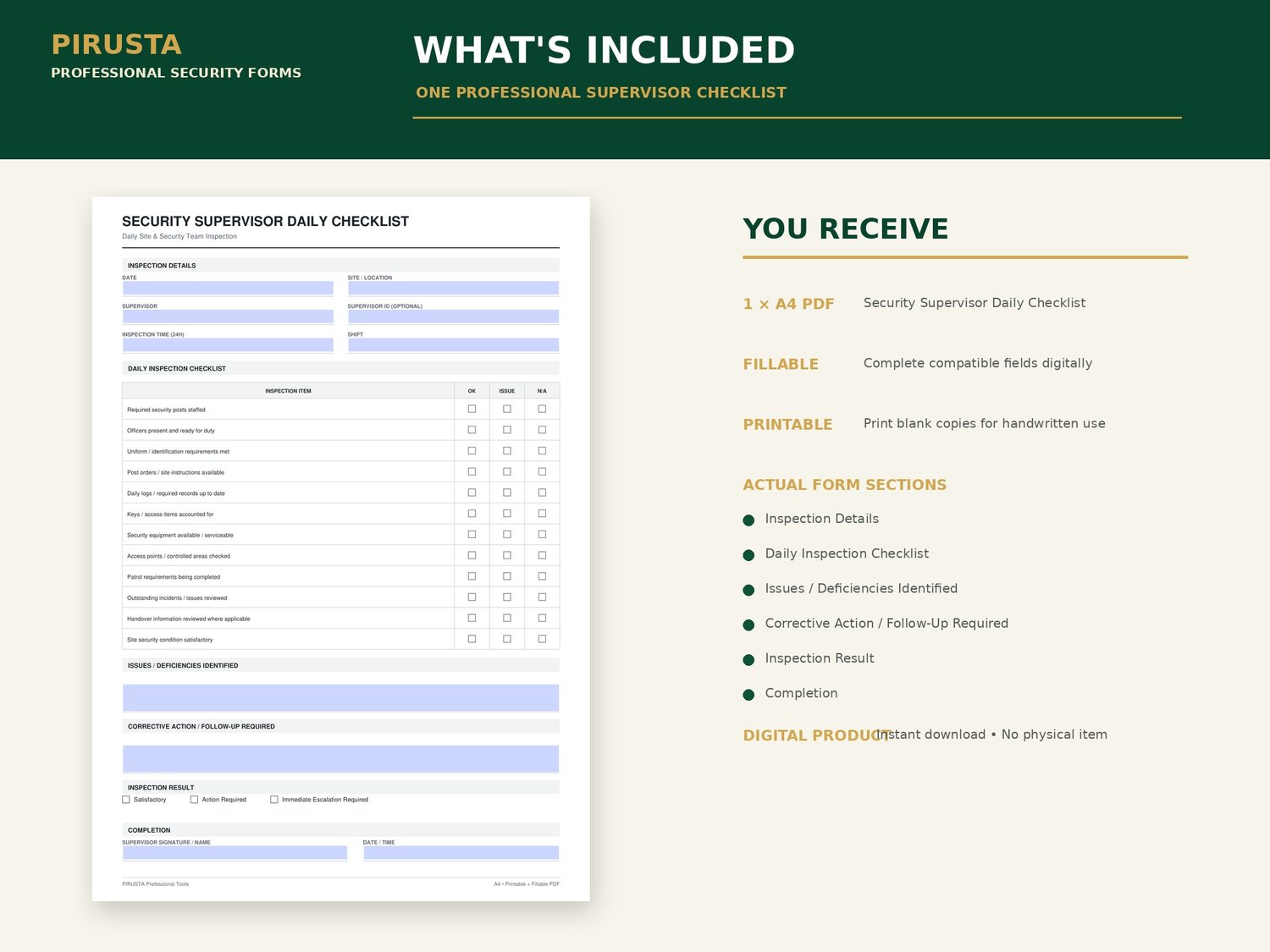The image size is (1270, 952).
Task: Click 'Corrective Action / Follow-Up Required' bullet item
Action: coord(886,623)
